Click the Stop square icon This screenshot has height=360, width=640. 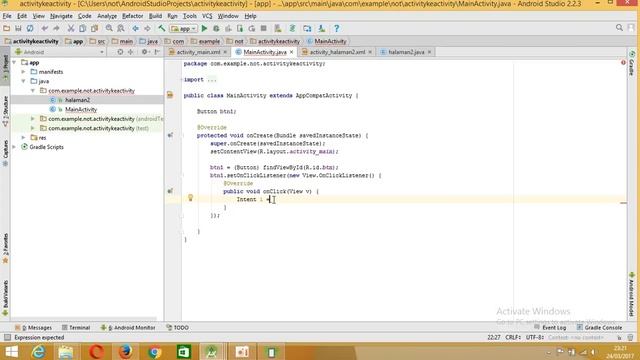pyautogui.click(x=264, y=29)
